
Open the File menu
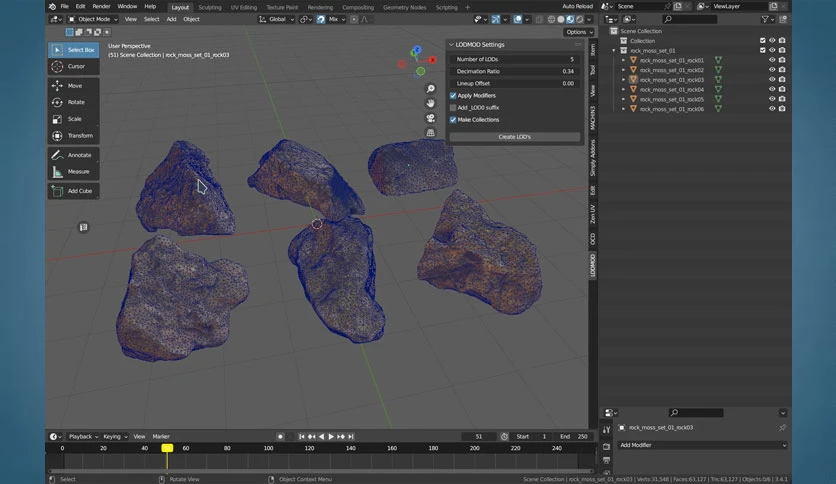pyautogui.click(x=65, y=6)
